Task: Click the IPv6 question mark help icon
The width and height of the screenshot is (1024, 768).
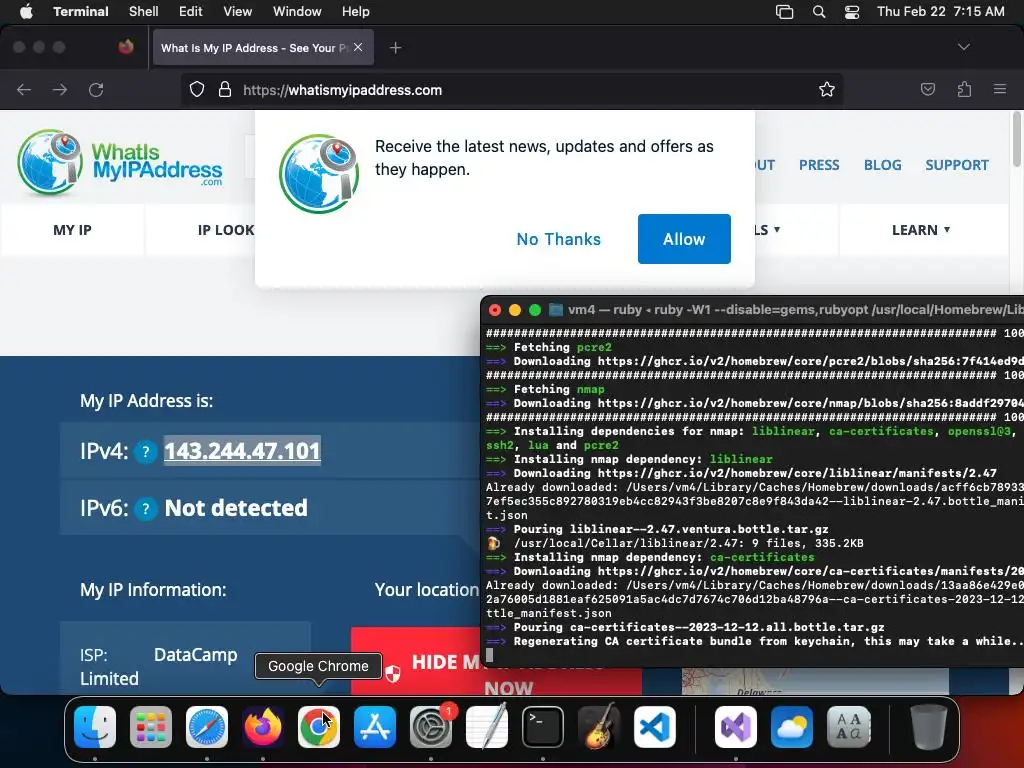Action: (x=146, y=508)
